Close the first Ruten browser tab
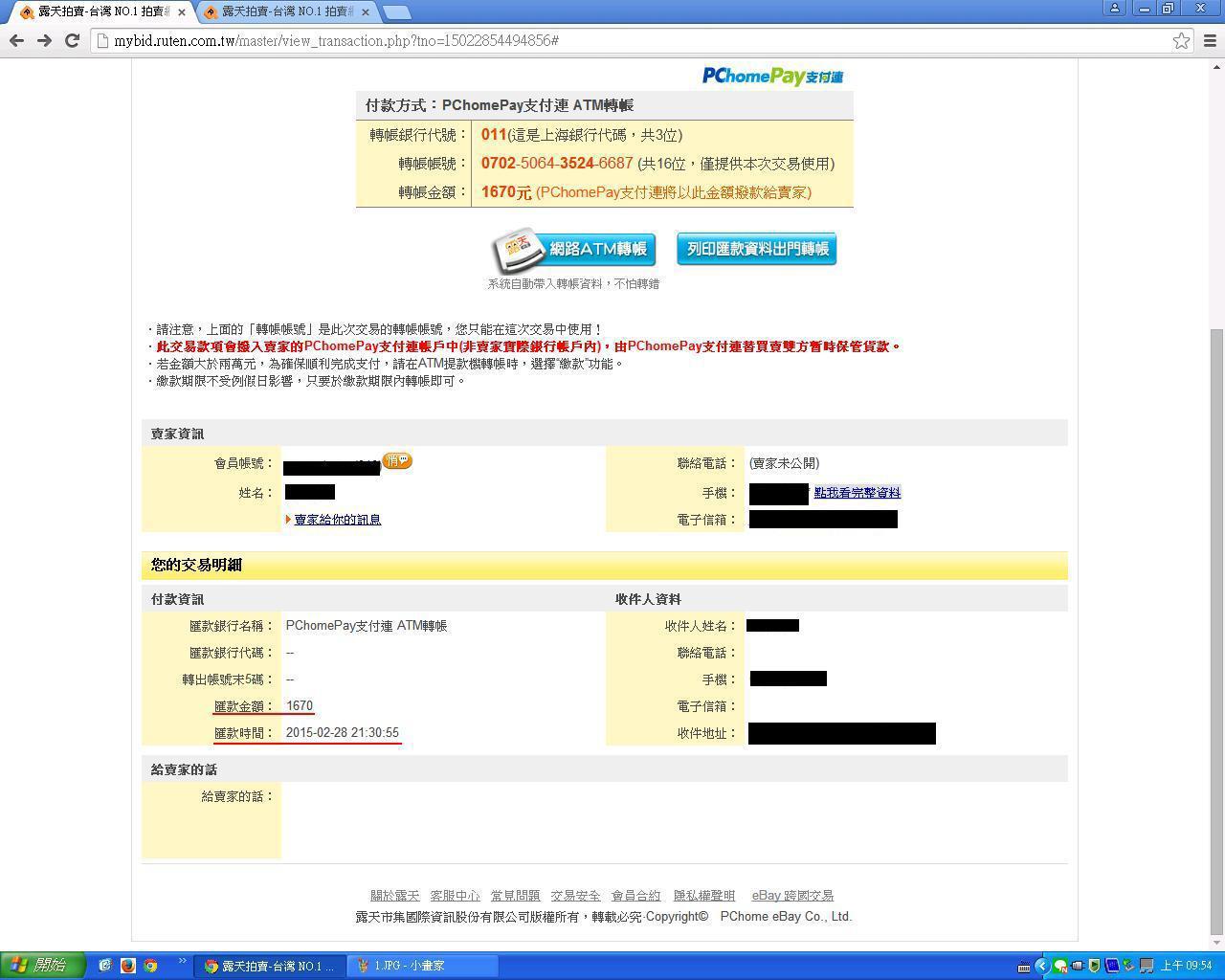Viewport: 1225px width, 980px height. click(182, 12)
